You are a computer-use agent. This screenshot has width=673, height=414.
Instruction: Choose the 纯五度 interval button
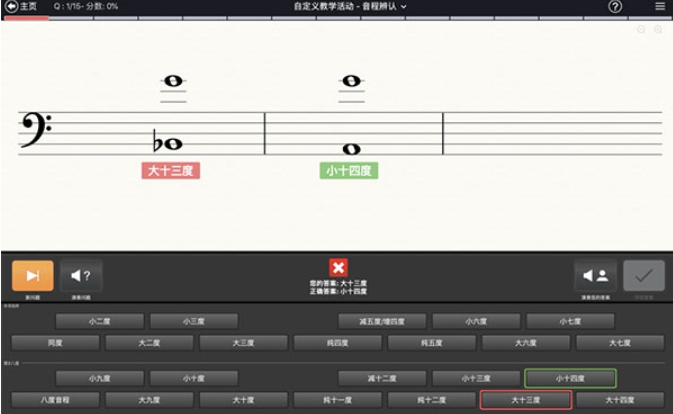[432, 343]
